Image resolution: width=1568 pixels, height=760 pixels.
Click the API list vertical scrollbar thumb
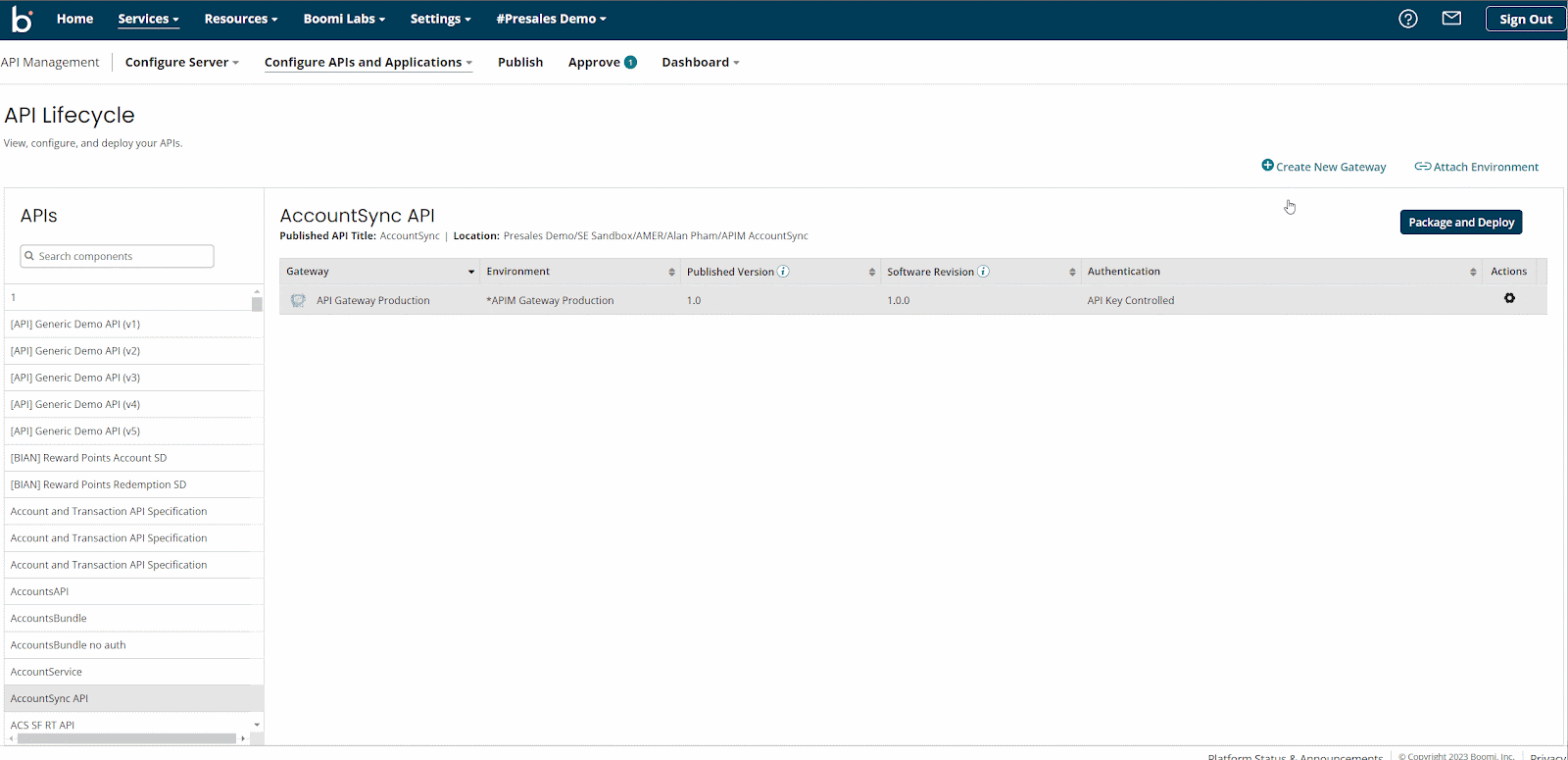click(257, 304)
